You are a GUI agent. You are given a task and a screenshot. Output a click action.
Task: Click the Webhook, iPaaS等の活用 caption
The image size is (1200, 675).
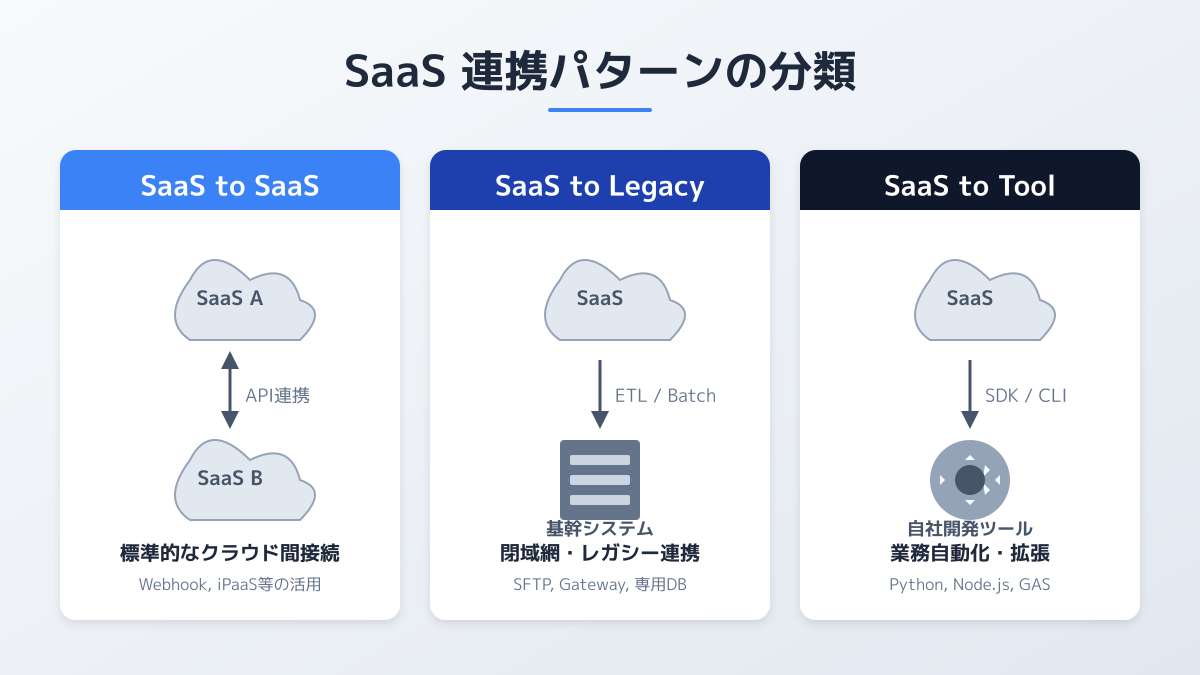[230, 585]
